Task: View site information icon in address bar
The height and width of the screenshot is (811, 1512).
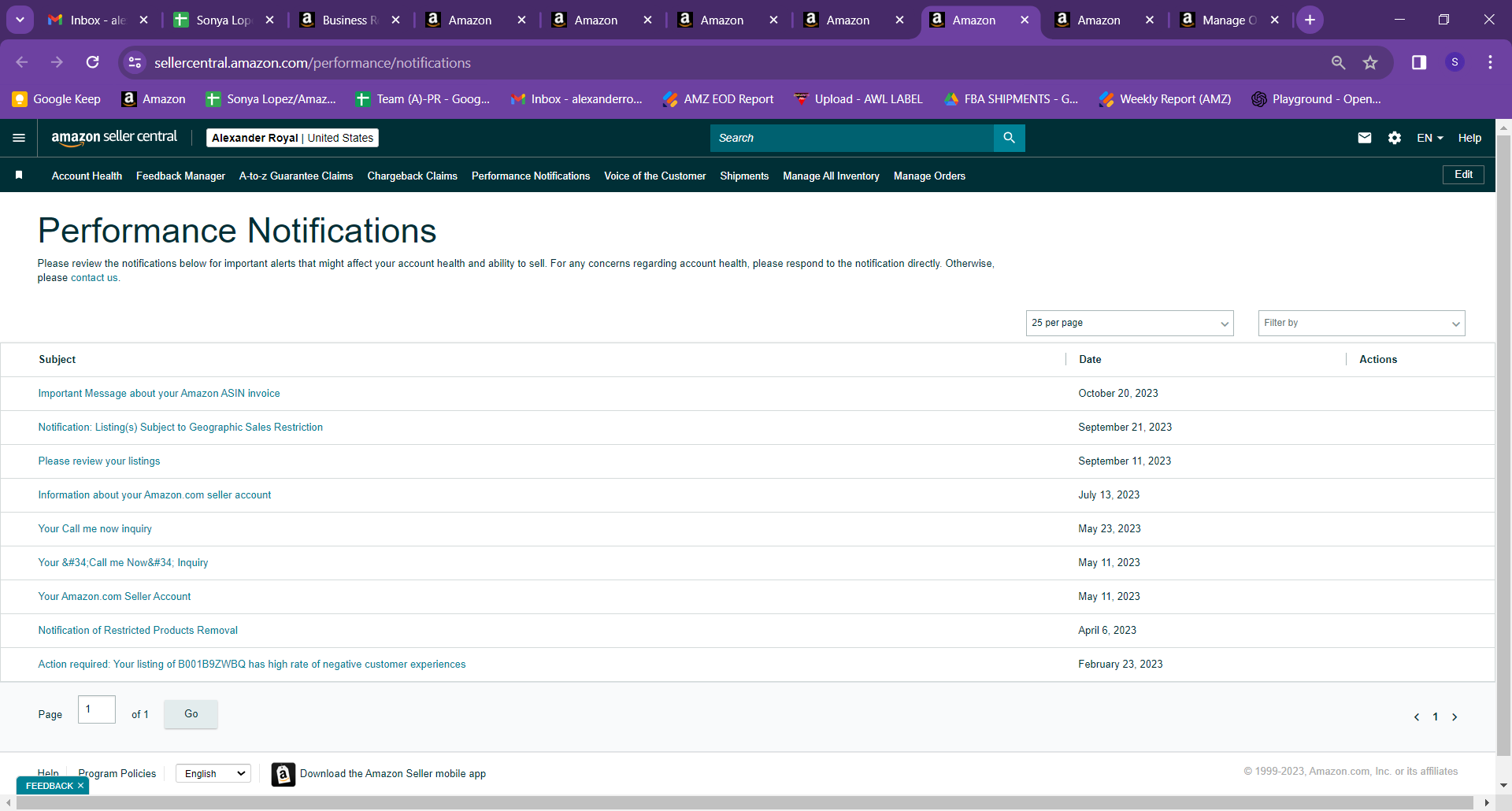Action: coord(135,62)
